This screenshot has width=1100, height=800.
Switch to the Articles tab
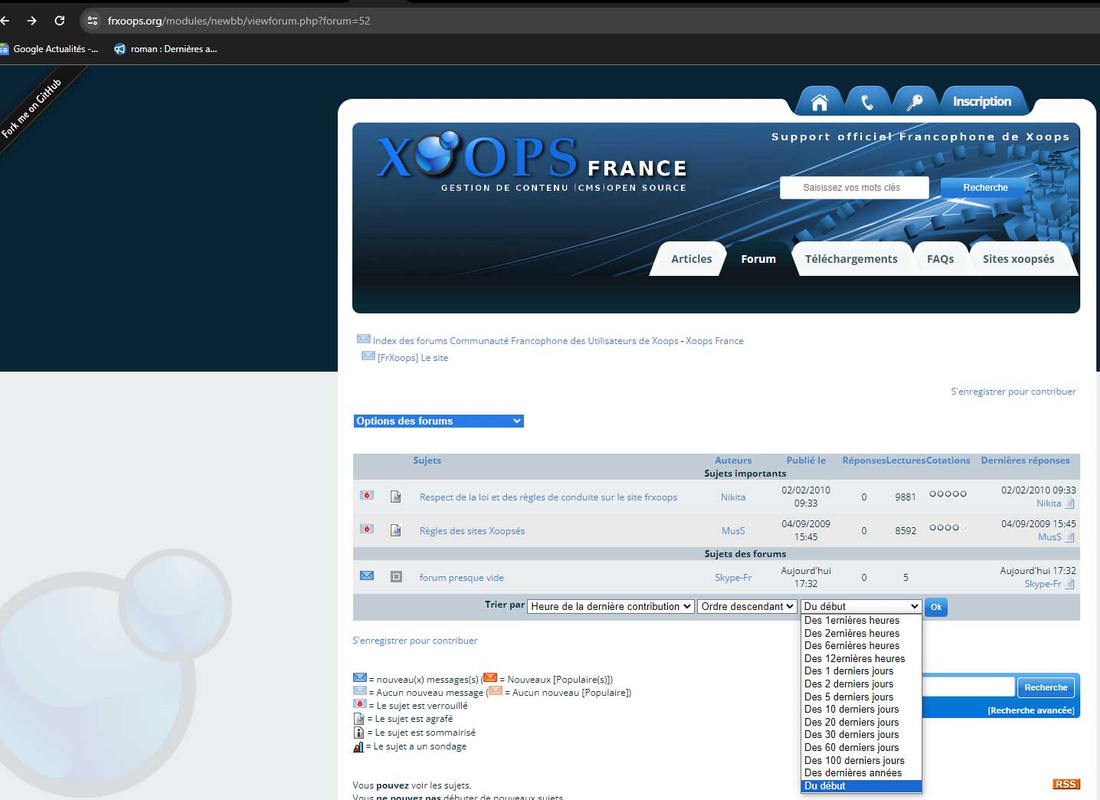(x=691, y=259)
